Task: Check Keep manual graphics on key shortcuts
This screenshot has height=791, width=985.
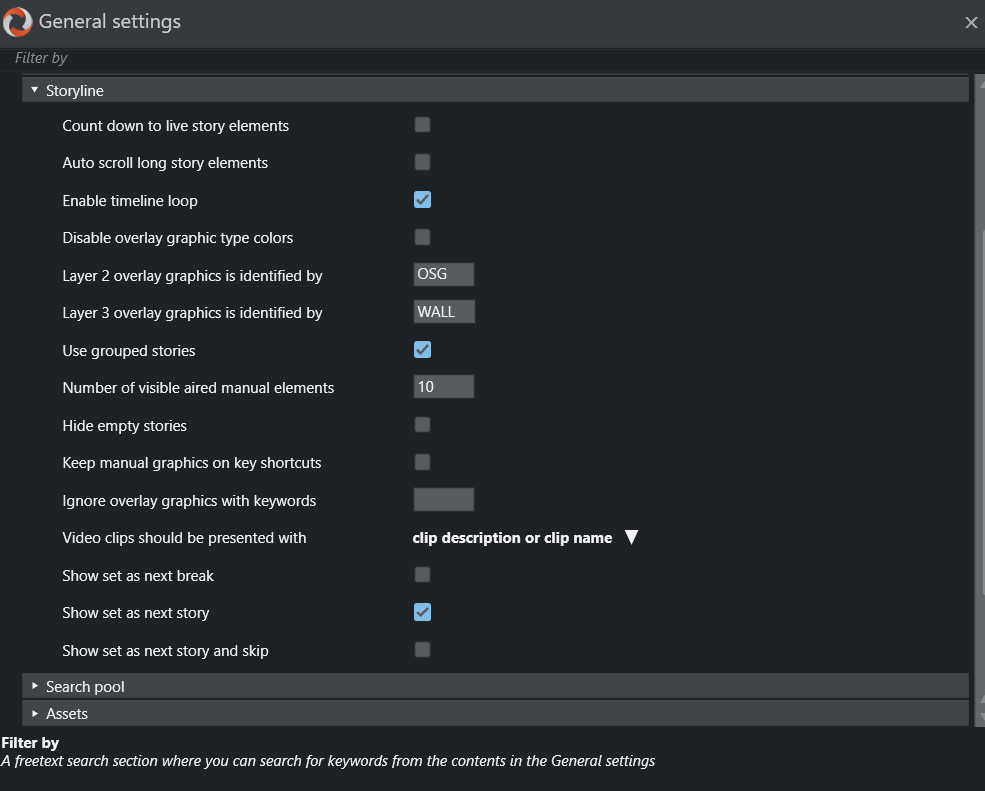Action: pos(422,462)
